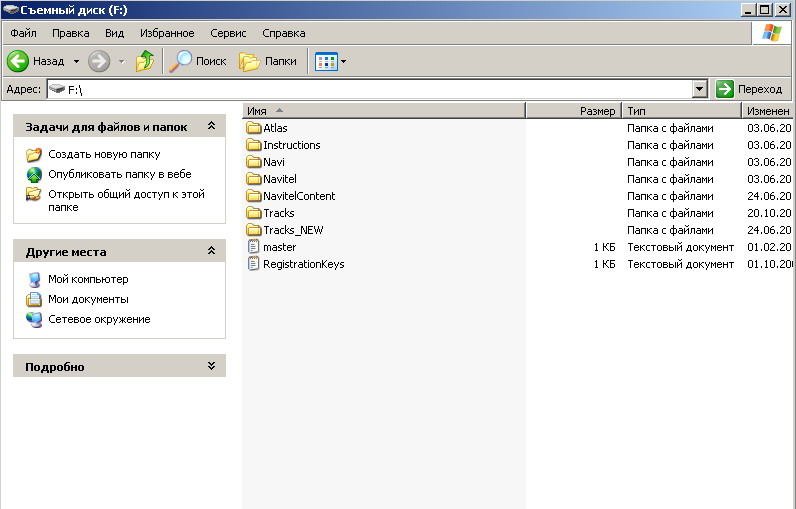Select the Navi folder icon

(x=253, y=162)
